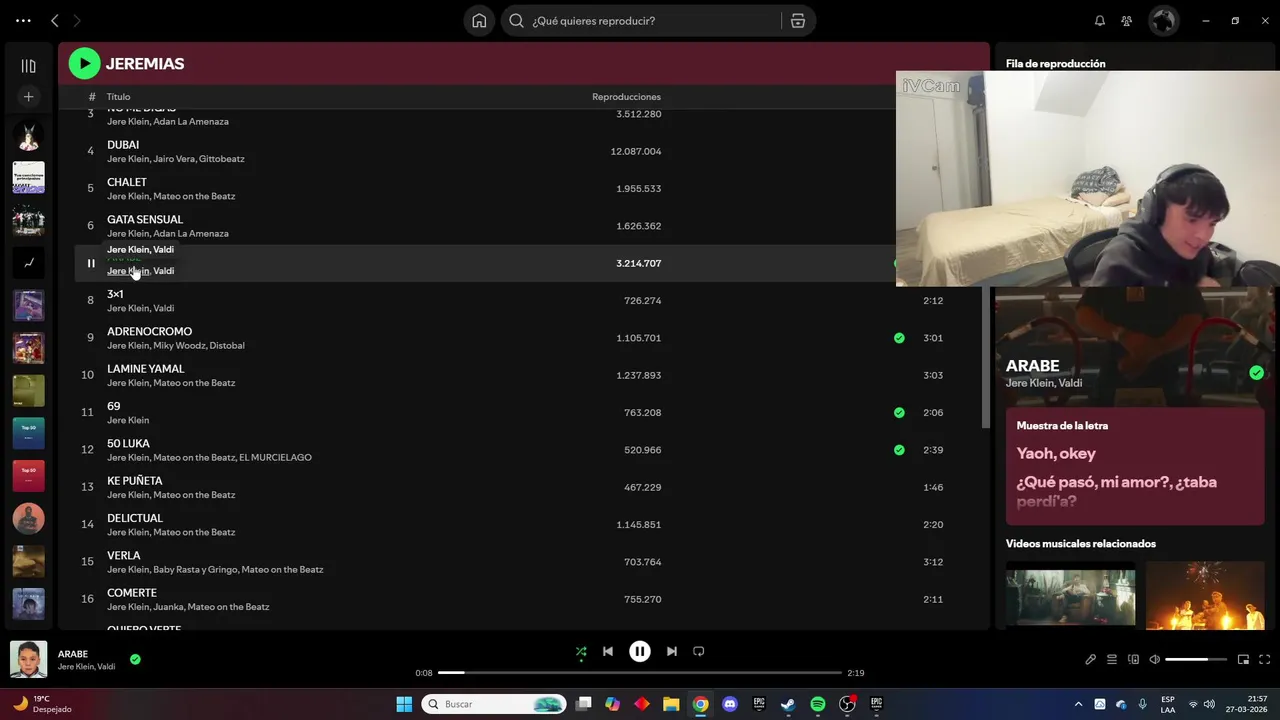This screenshot has width=1280, height=720.
Task: Select the song 3×1
Action: (x=115, y=294)
